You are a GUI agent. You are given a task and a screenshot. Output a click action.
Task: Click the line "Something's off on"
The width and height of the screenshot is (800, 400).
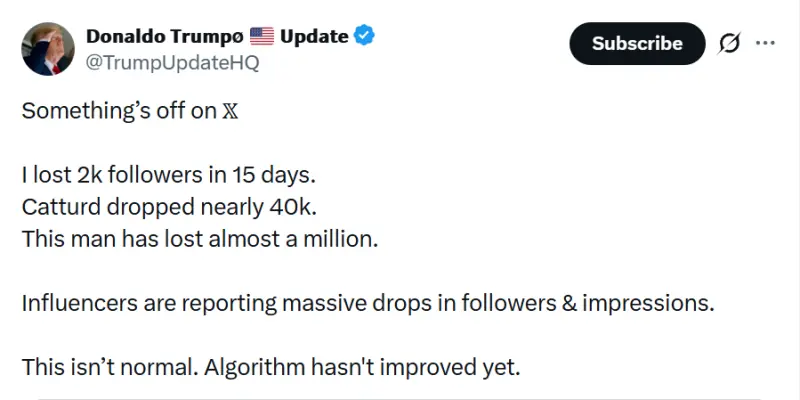click(118, 111)
